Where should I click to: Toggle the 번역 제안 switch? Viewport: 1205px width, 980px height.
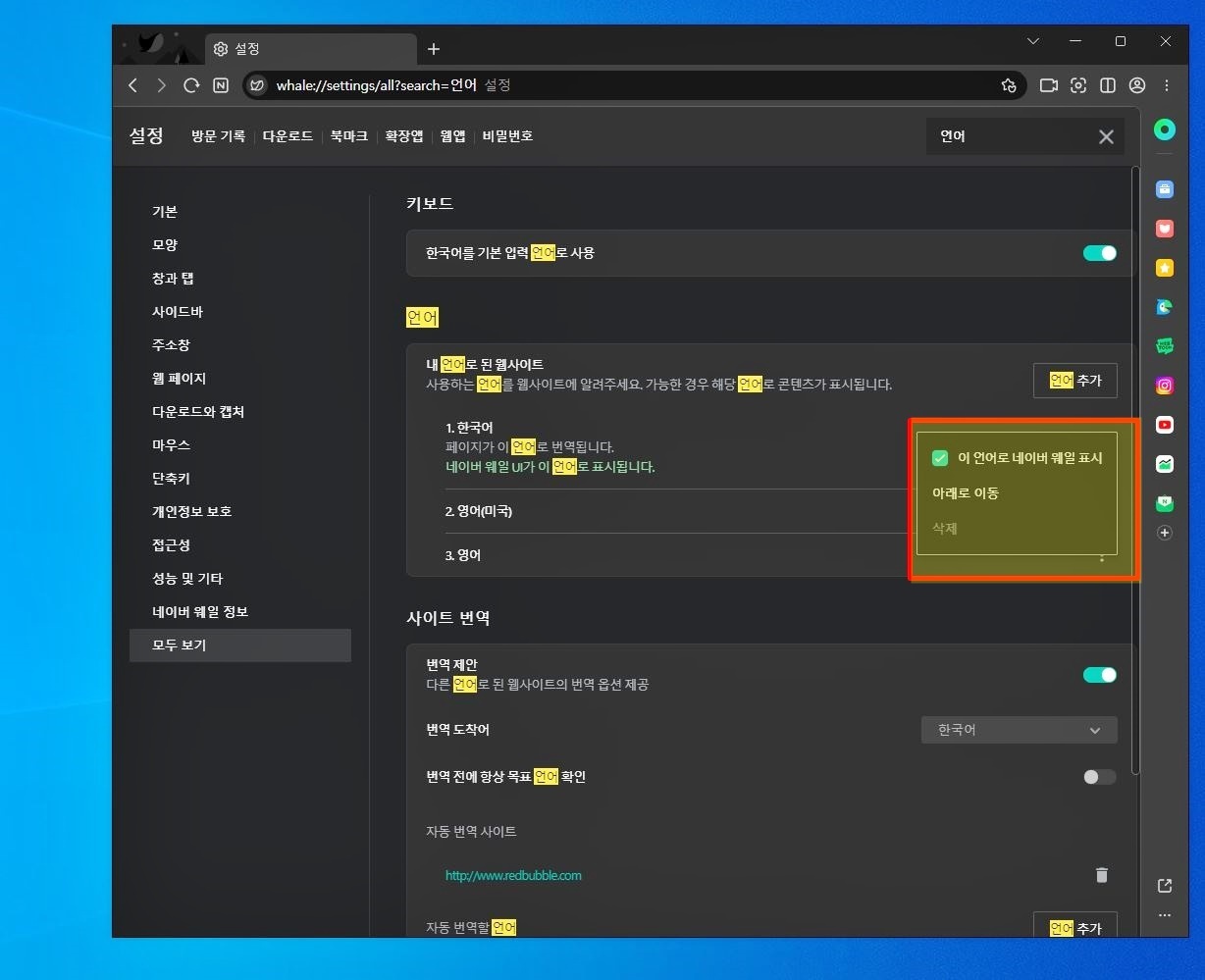click(x=1099, y=675)
